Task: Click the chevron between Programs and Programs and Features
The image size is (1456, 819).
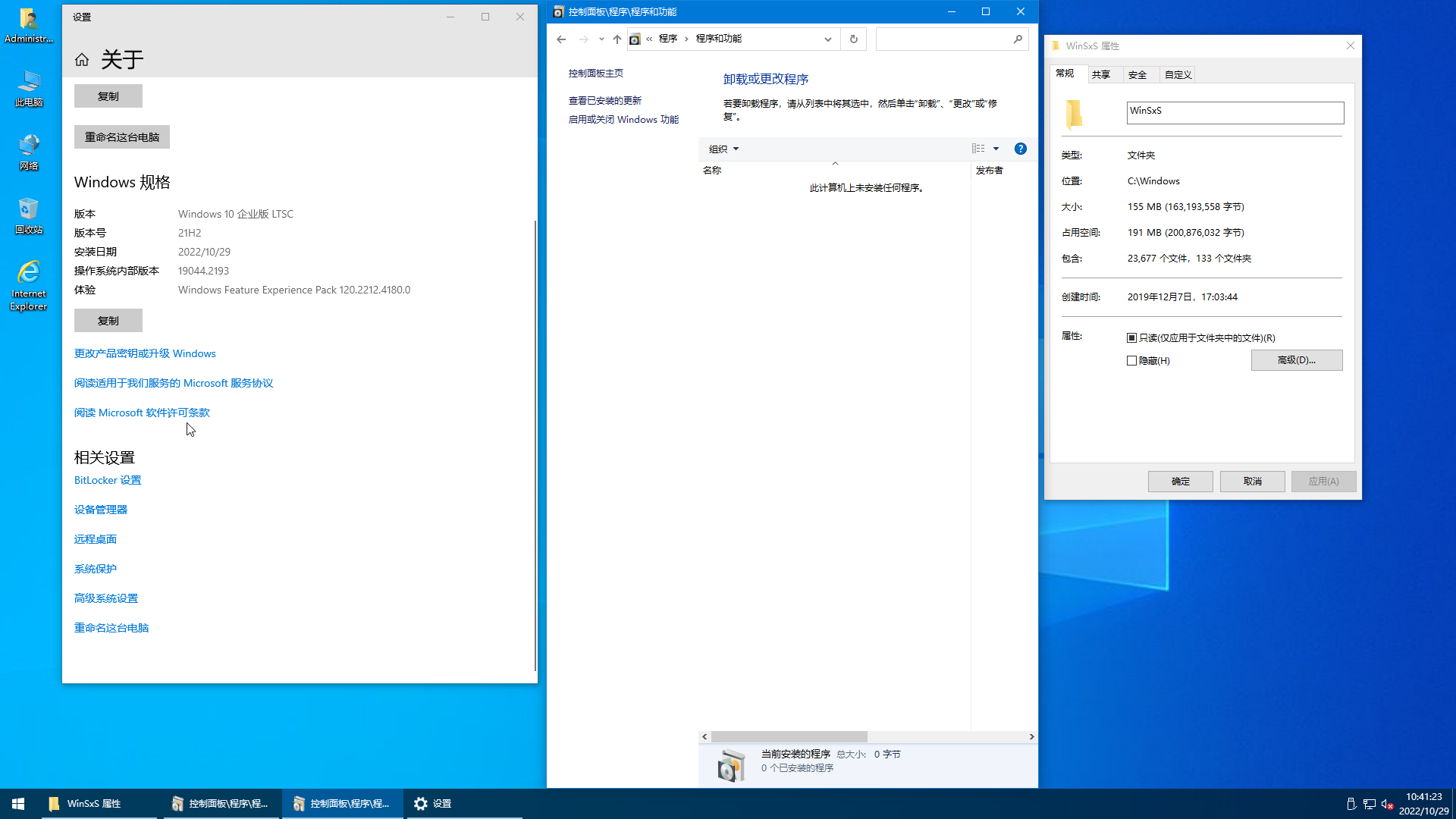Action: point(686,39)
